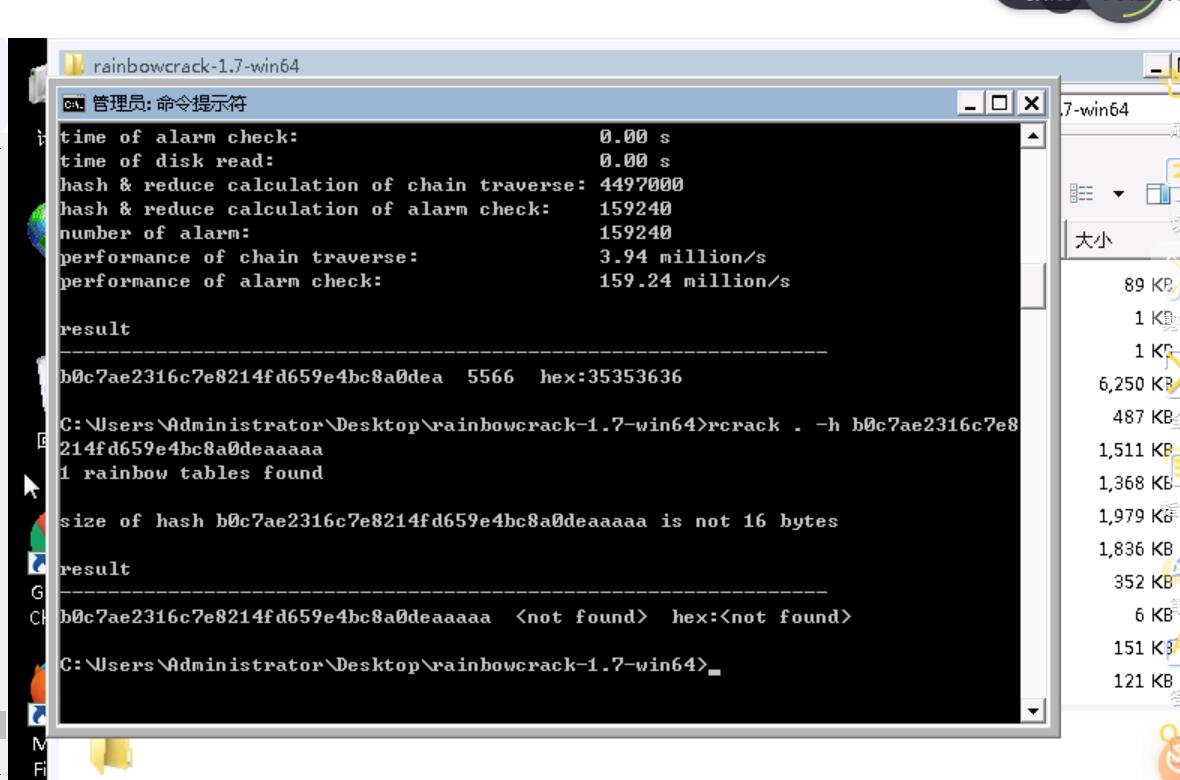Click the final command prompt input line

390,665
